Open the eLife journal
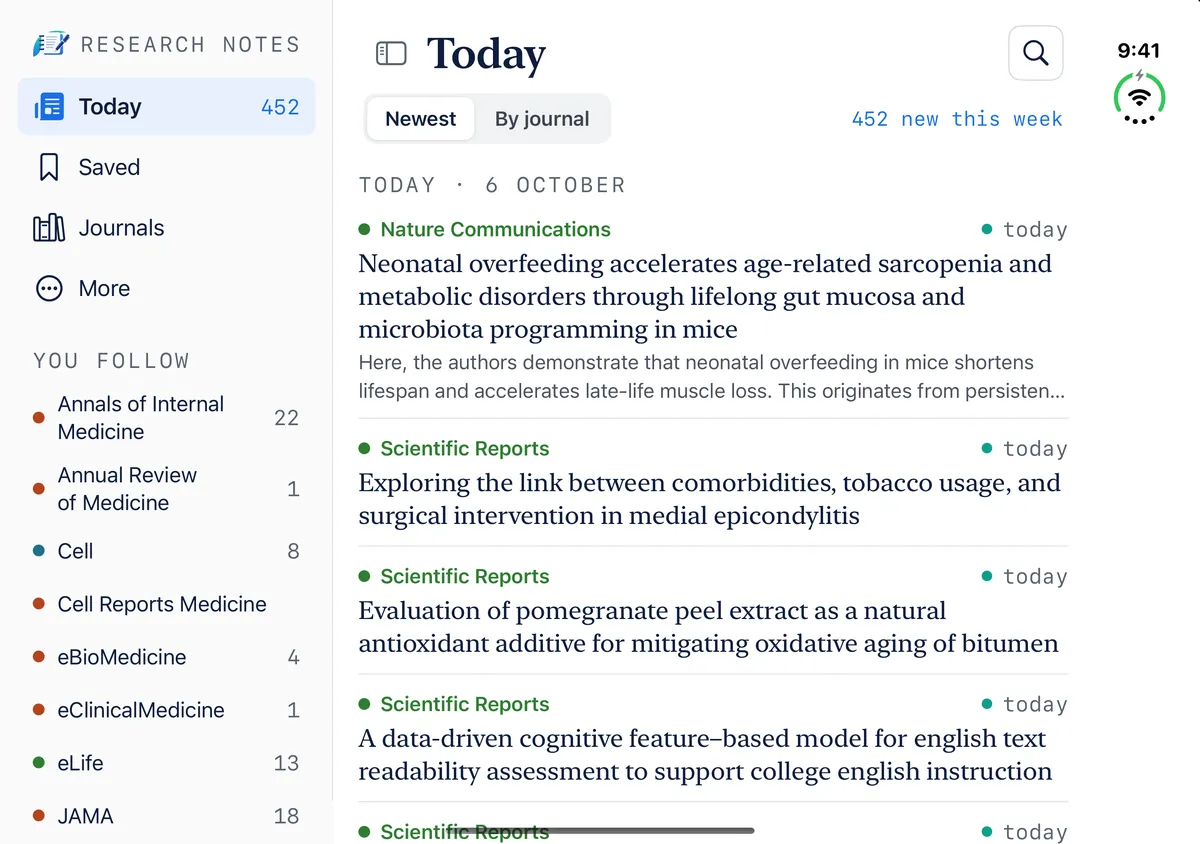Viewport: 1200px width, 844px height. [167, 763]
